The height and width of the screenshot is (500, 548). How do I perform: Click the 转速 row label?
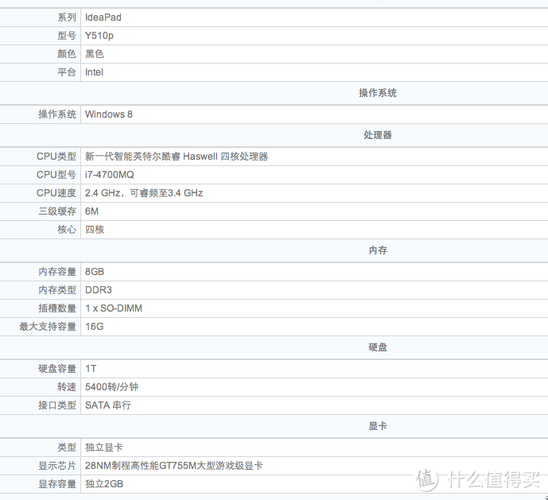pyautogui.click(x=66, y=387)
